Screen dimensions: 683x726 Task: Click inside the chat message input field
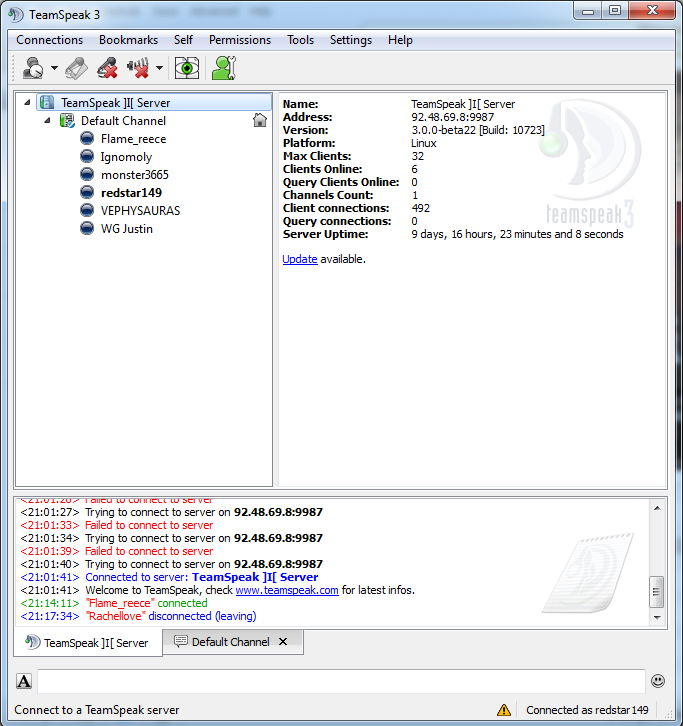pyautogui.click(x=341, y=681)
